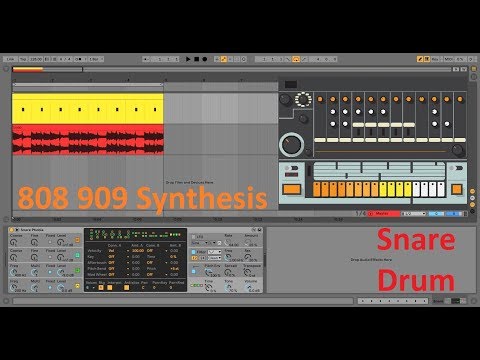Click the arrangement overview bar

click(x=232, y=69)
